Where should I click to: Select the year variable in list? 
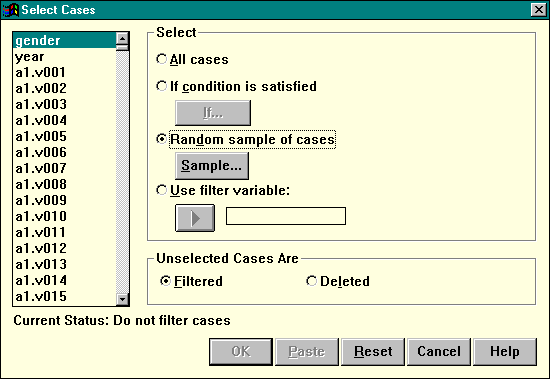click(65, 56)
